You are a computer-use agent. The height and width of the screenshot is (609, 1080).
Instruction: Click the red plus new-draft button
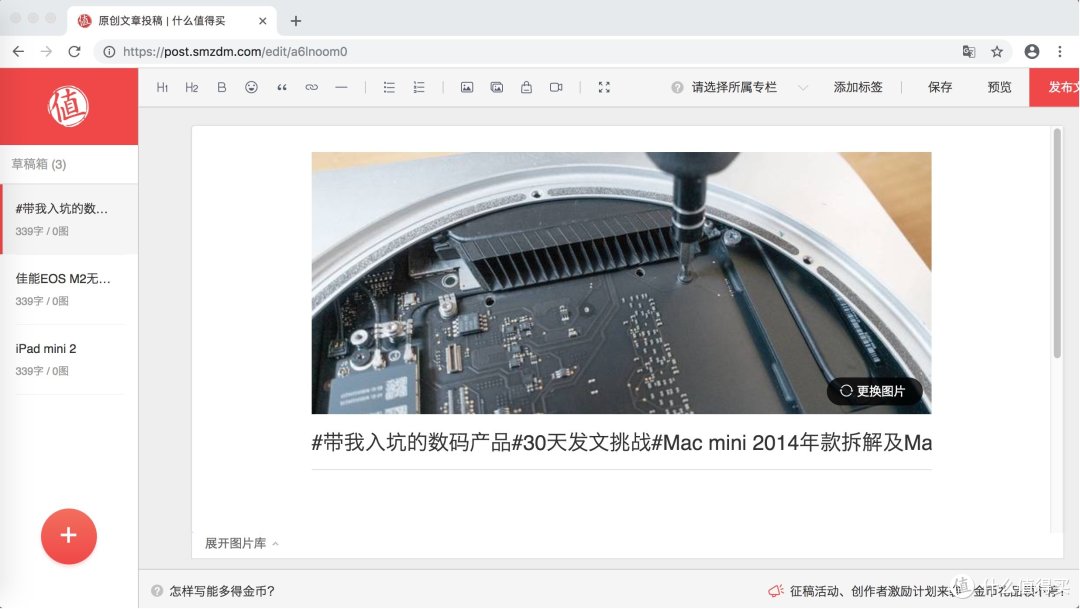coord(68,536)
